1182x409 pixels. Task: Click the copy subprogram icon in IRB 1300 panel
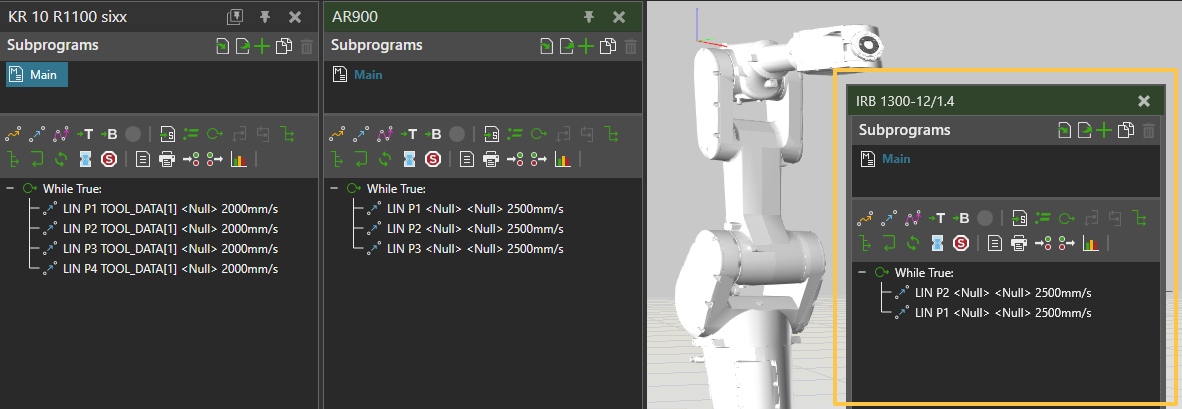click(1126, 130)
